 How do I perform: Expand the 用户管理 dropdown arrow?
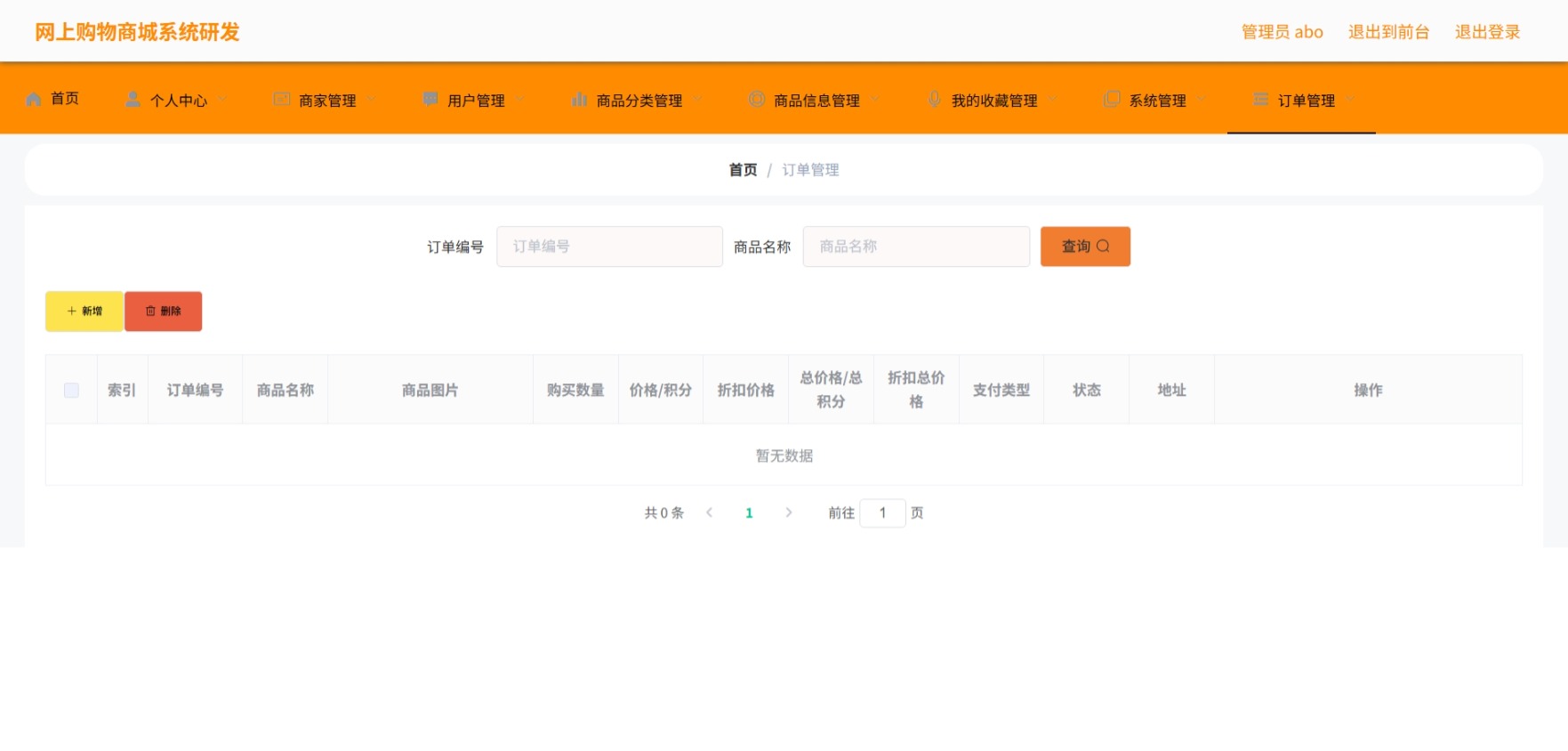pos(520,99)
